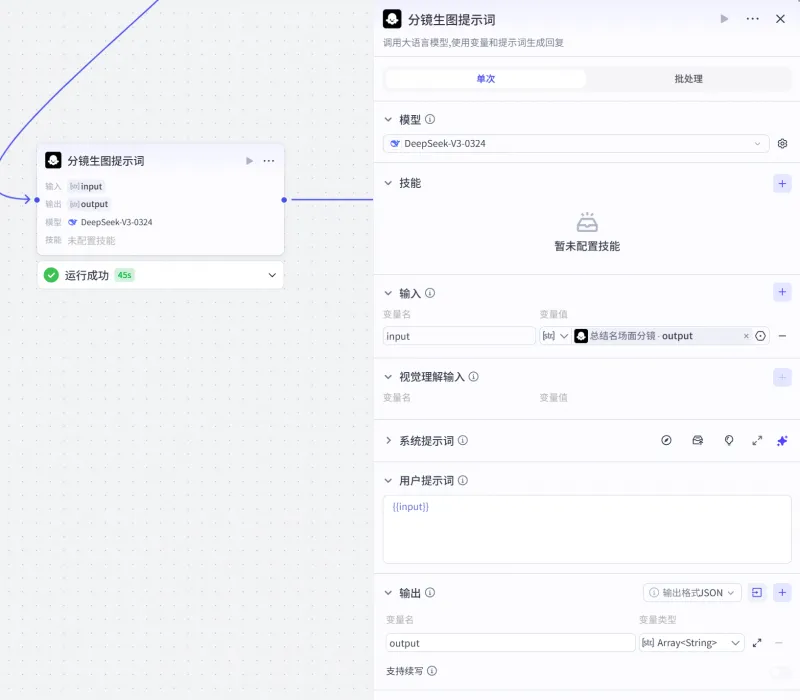Image resolution: width=800 pixels, height=700 pixels.
Task: Switch to the 批处理 tab
Action: (x=687, y=78)
